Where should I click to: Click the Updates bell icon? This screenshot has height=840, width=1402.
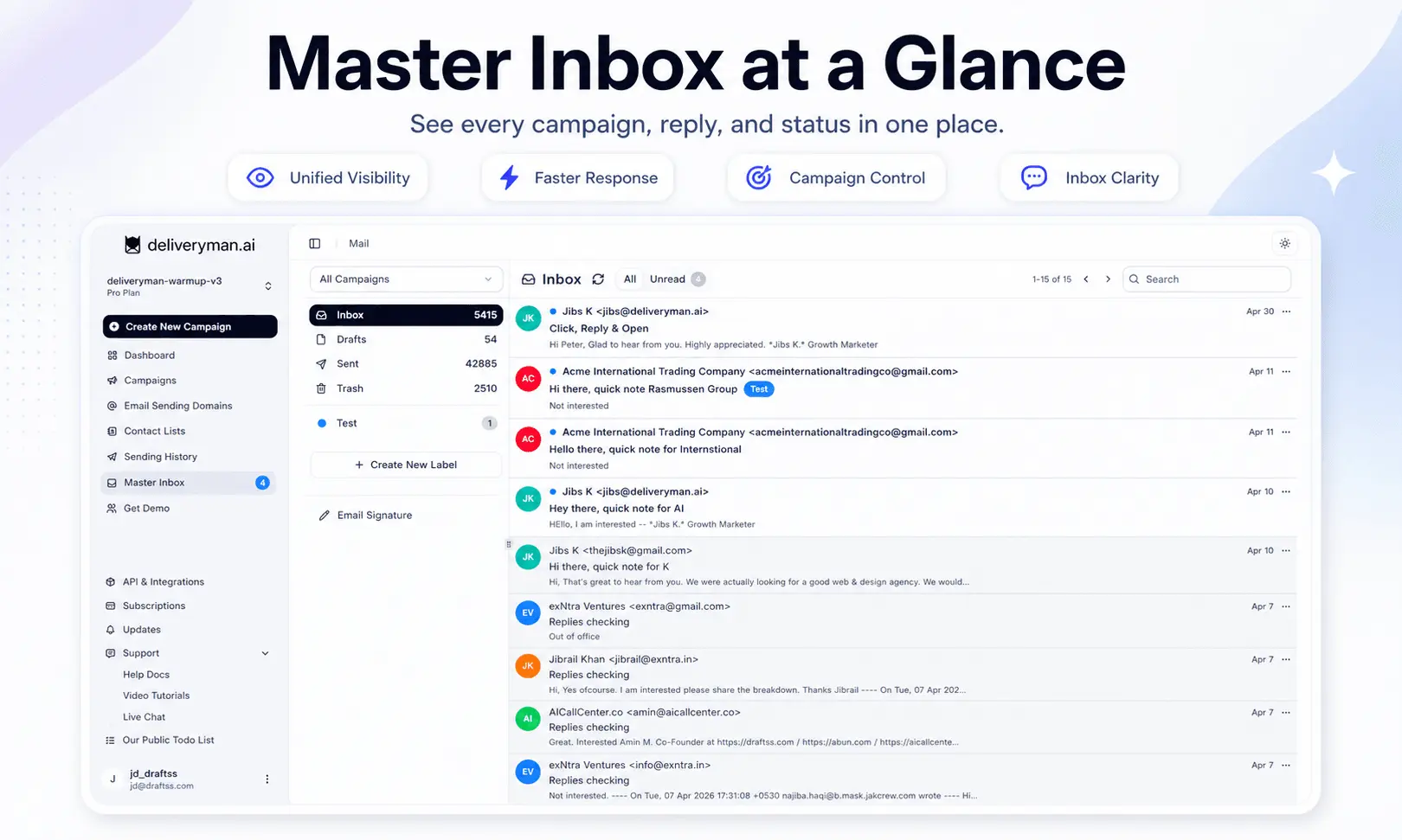110,630
